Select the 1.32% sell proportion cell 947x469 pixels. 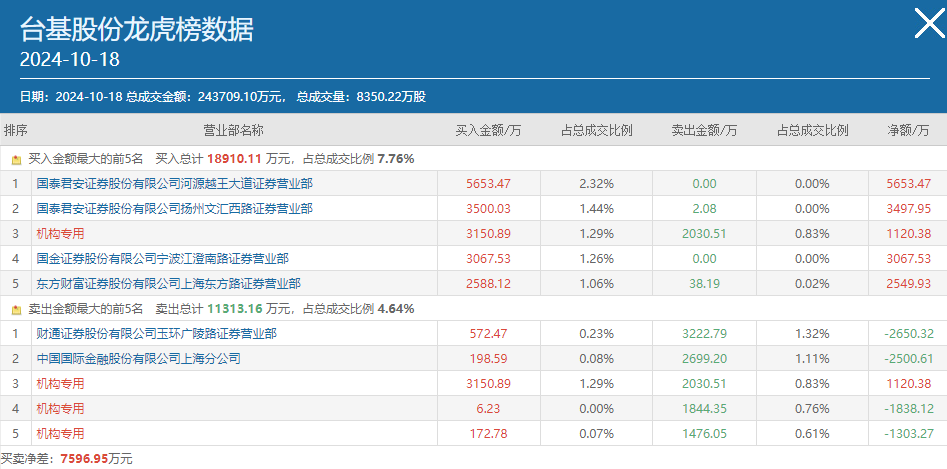pos(812,333)
